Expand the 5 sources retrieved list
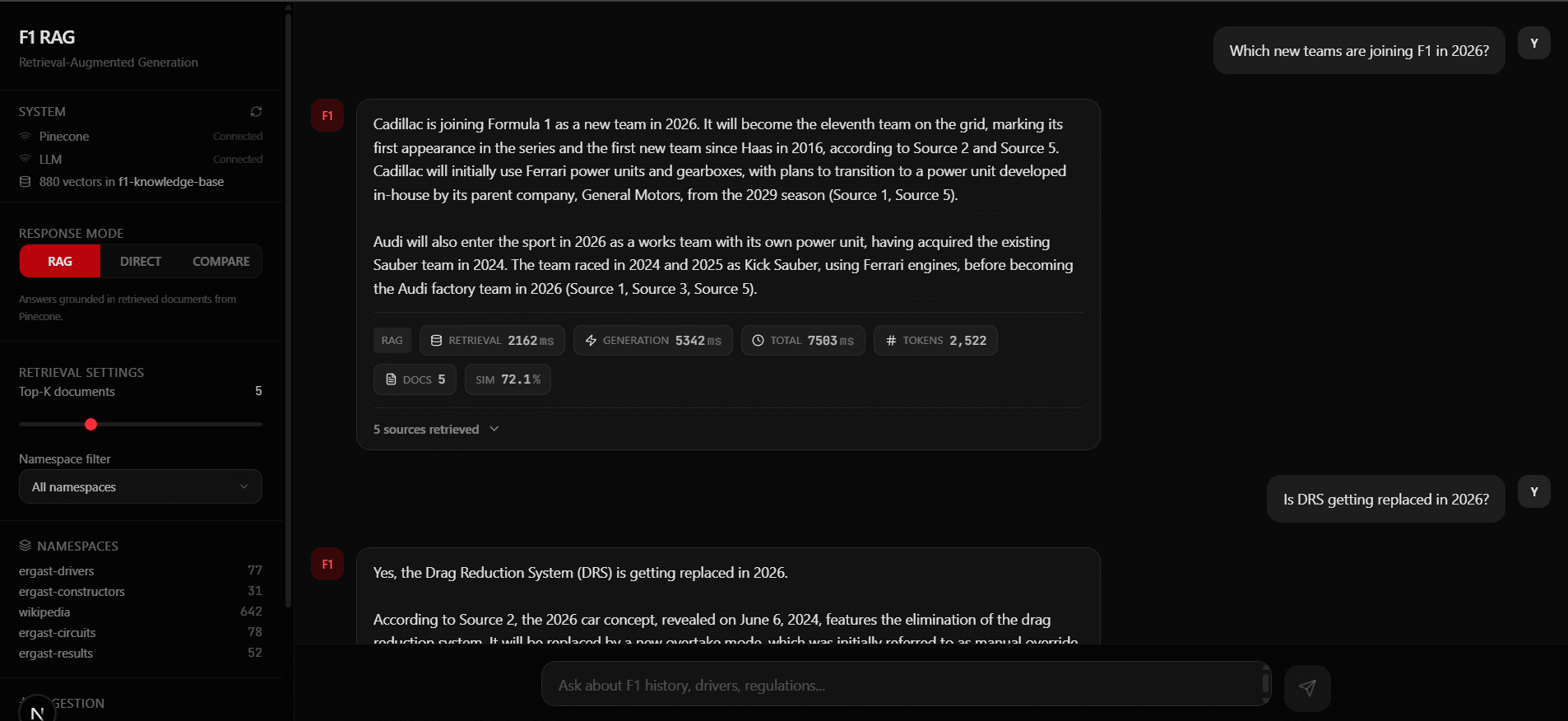 [x=436, y=430]
